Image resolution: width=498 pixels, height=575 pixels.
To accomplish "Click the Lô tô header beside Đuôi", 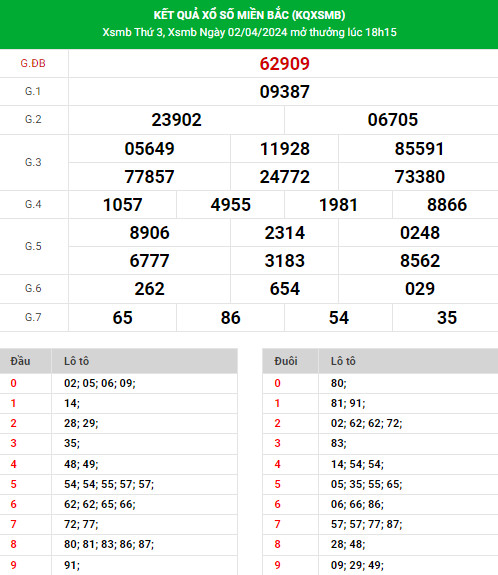I will pyautogui.click(x=343, y=361).
